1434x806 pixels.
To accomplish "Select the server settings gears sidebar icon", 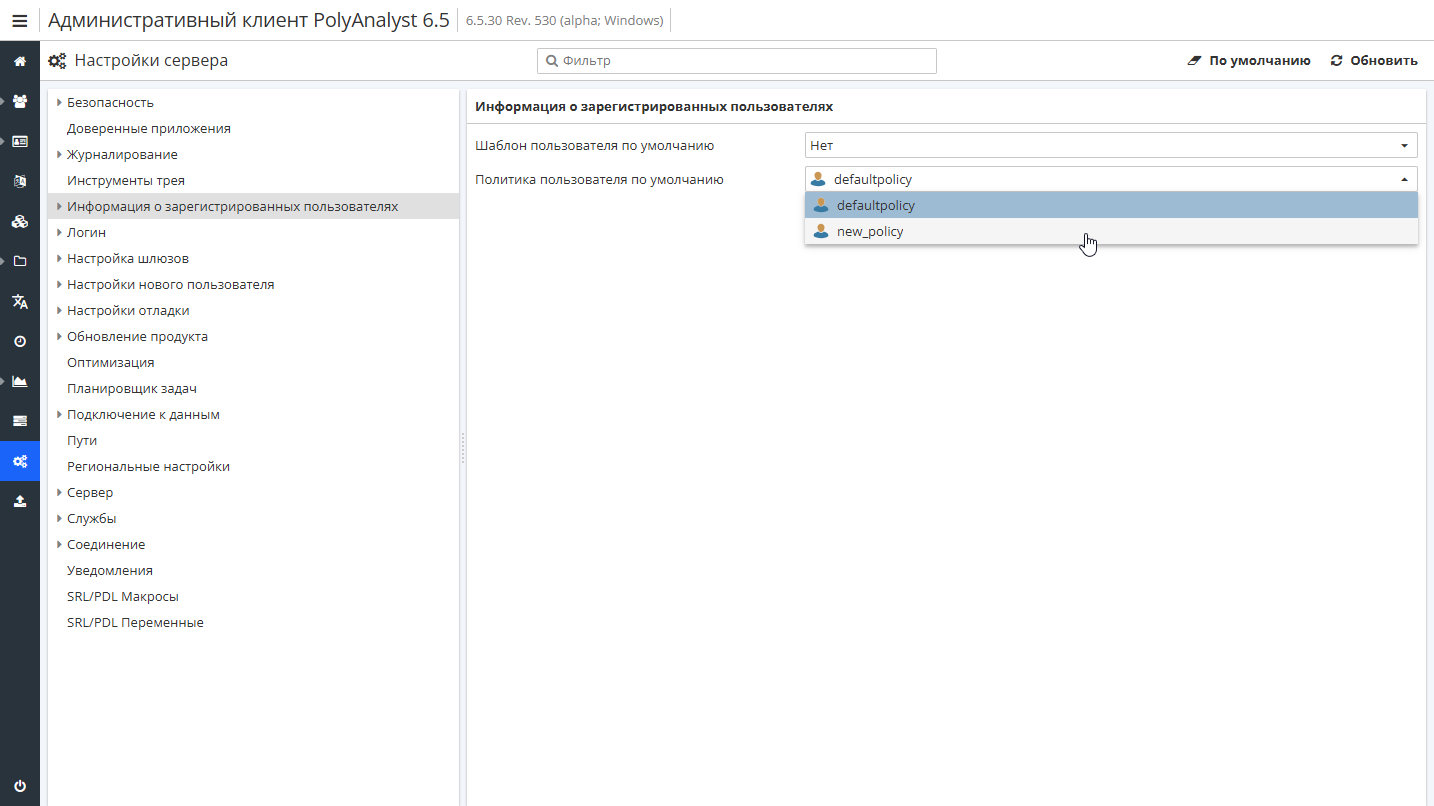I will [x=20, y=461].
